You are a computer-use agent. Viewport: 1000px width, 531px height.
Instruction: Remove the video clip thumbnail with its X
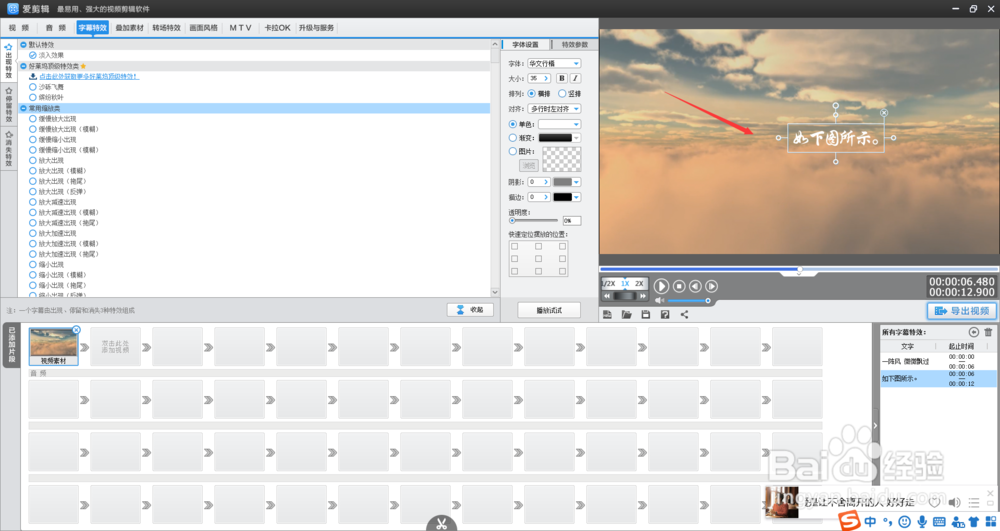tap(77, 330)
